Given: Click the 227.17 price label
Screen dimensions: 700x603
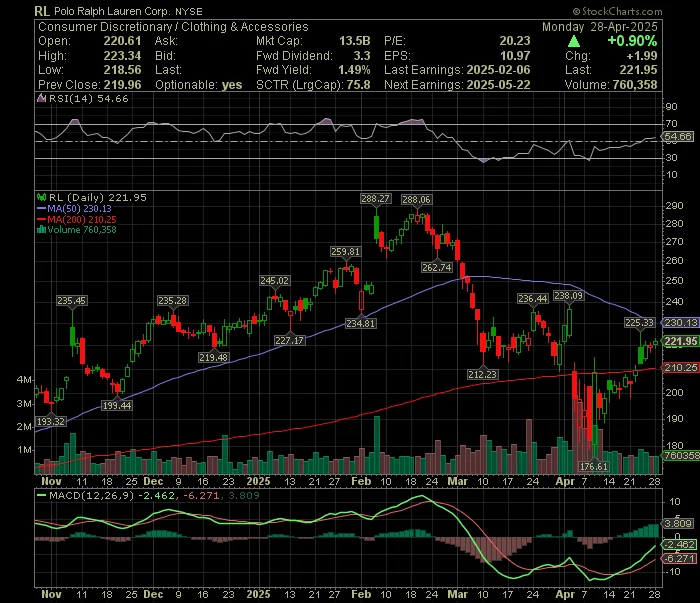Looking at the screenshot, I should point(289,341).
